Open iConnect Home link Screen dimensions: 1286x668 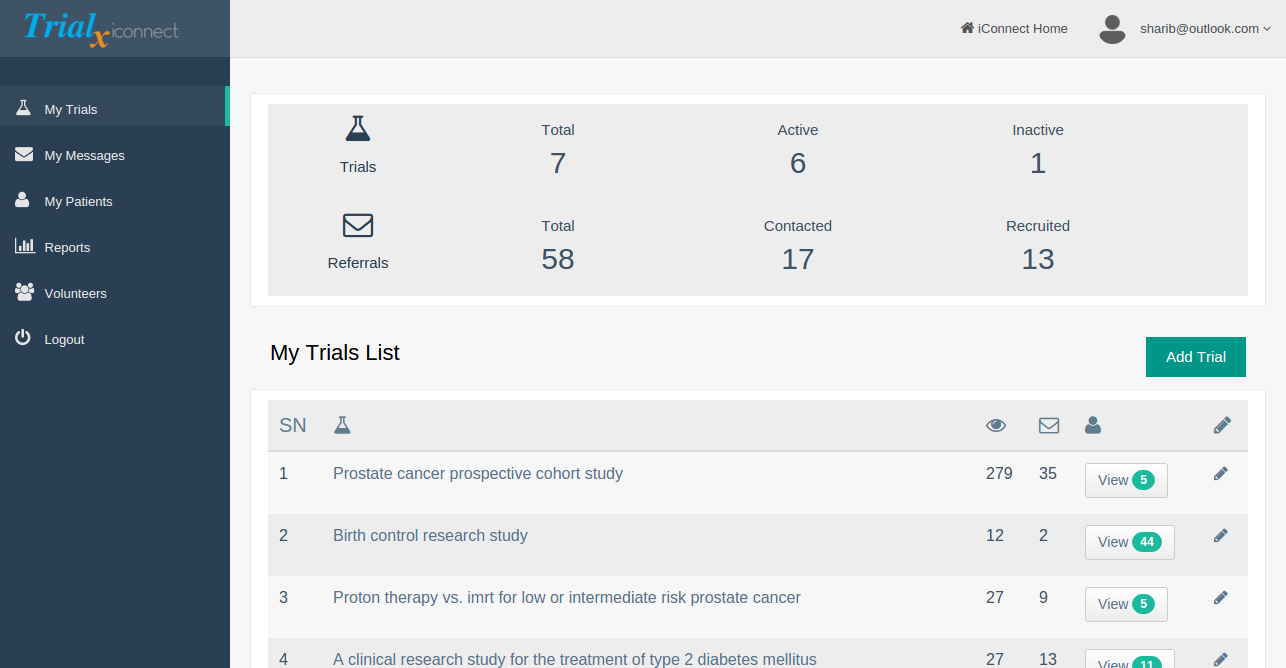click(1014, 29)
